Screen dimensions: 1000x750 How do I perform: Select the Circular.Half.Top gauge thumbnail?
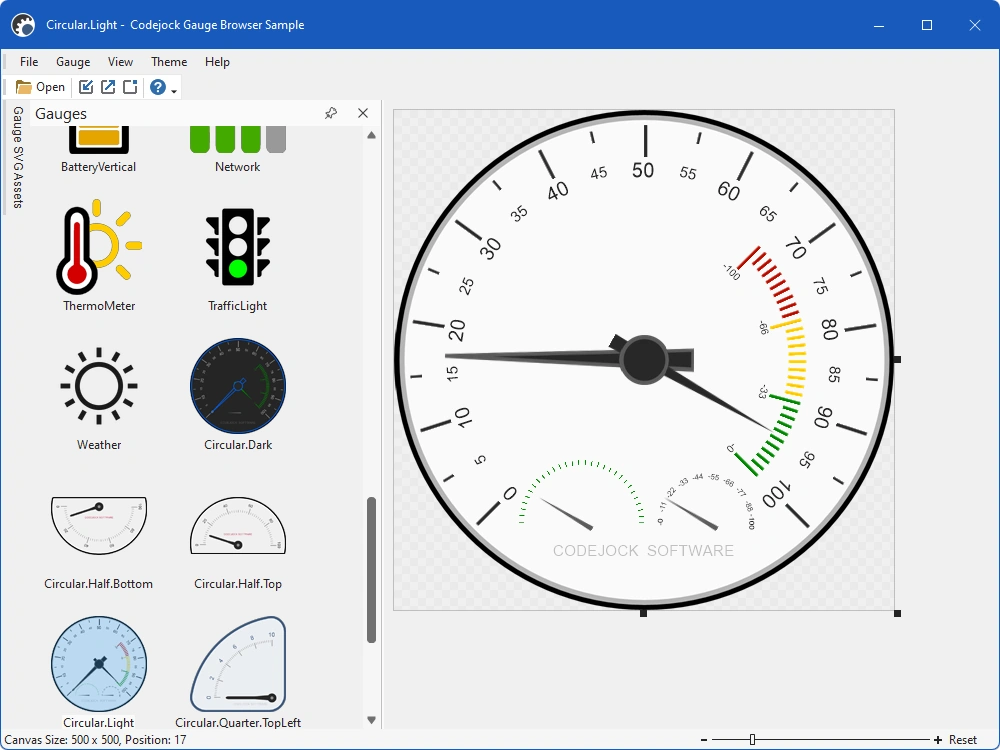pos(238,526)
